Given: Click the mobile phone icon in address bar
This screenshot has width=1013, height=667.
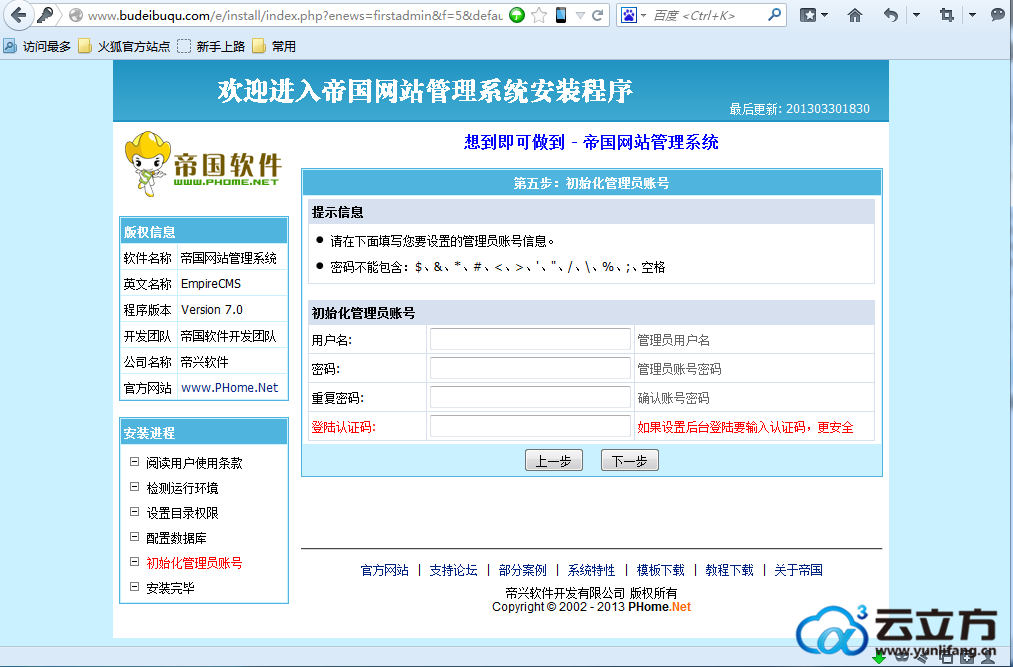Looking at the screenshot, I should coord(561,16).
